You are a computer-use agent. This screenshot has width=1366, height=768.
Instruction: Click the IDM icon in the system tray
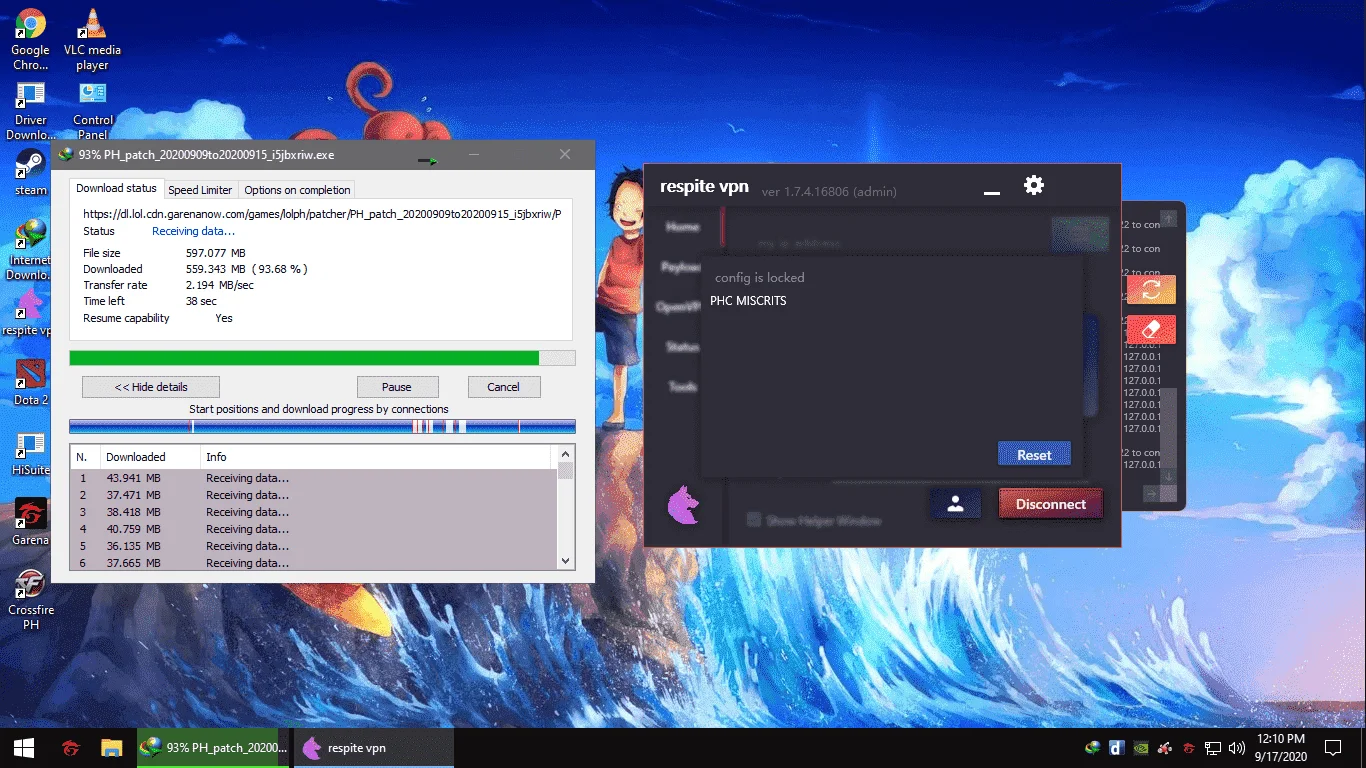pyautogui.click(x=1093, y=747)
